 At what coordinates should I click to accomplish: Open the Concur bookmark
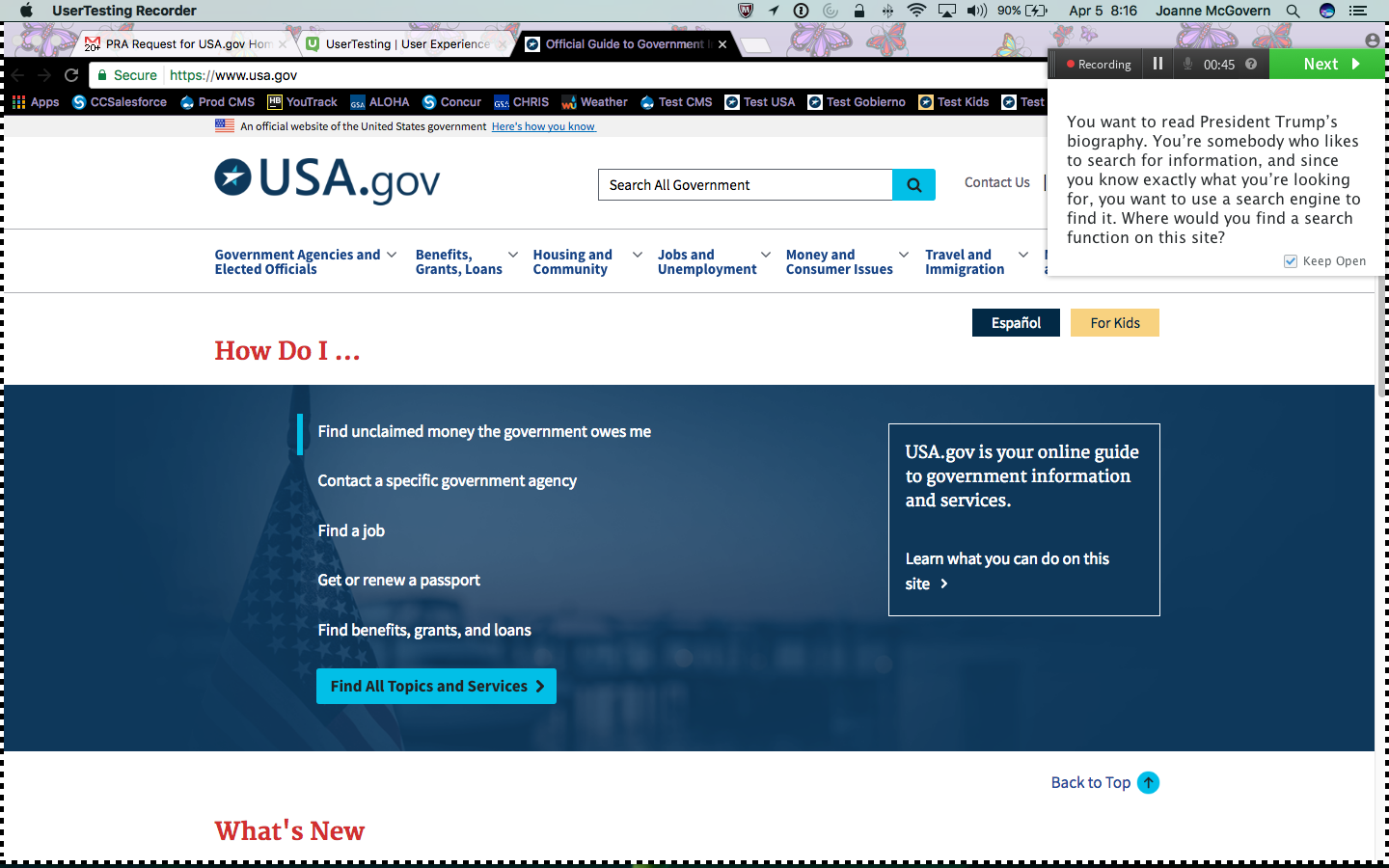coord(451,101)
